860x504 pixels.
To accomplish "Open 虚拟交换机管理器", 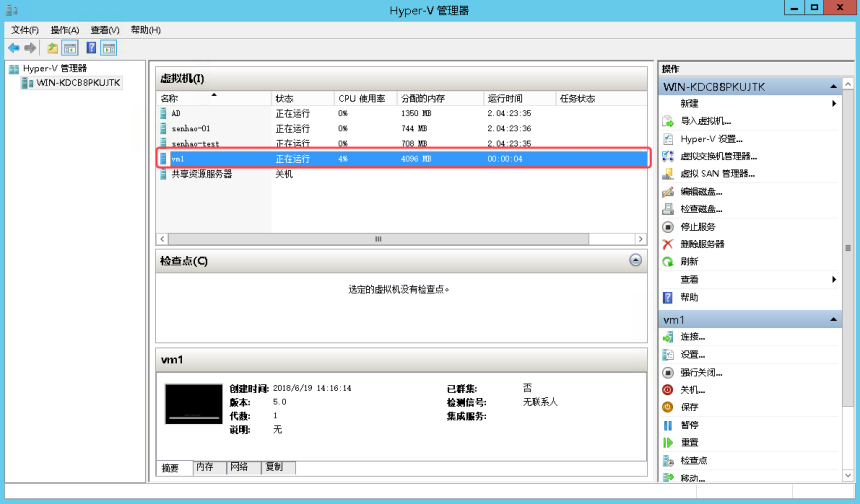I will (718, 156).
